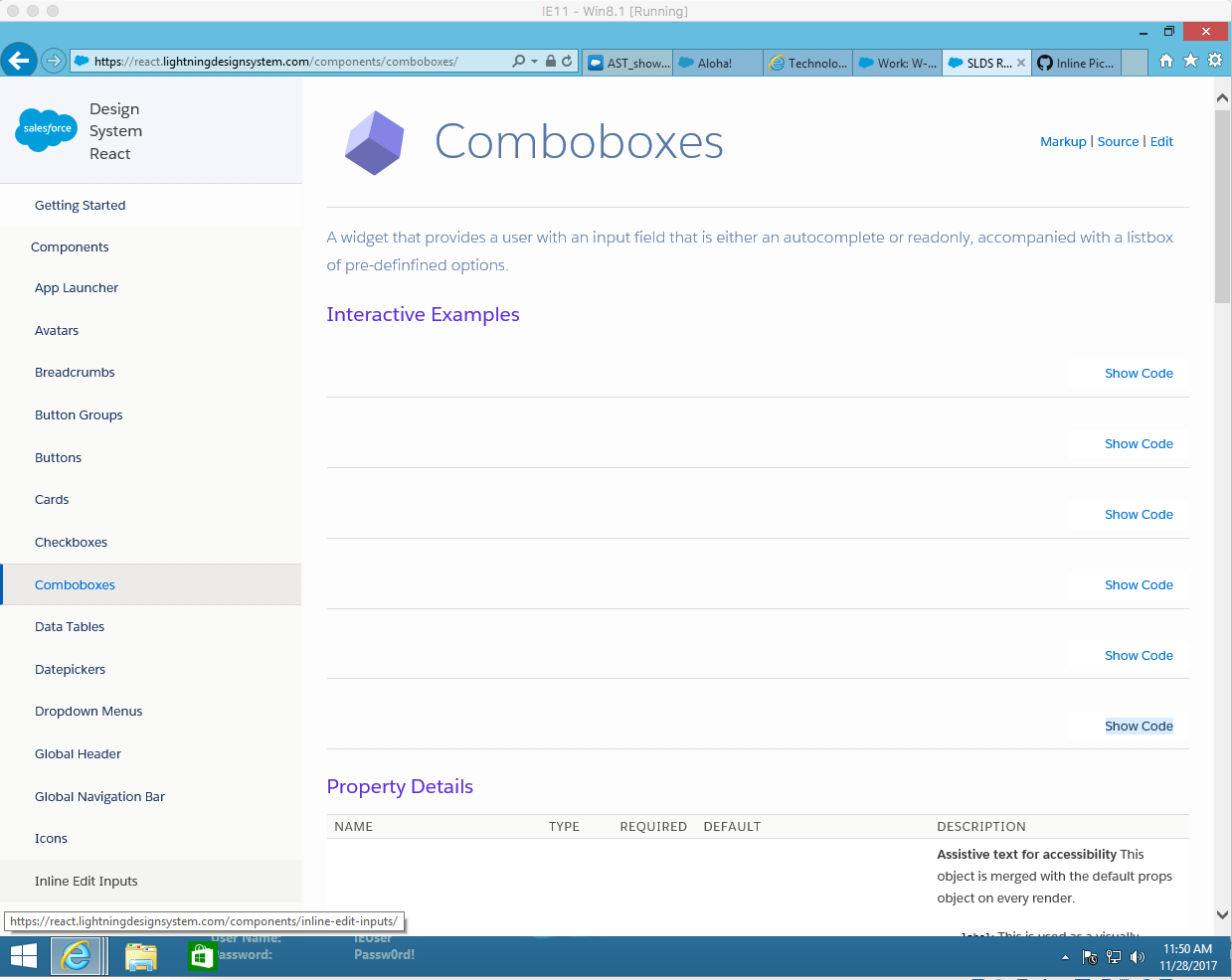The image size is (1232, 980).
Task: Click the first Show Code button
Action: pos(1138,373)
